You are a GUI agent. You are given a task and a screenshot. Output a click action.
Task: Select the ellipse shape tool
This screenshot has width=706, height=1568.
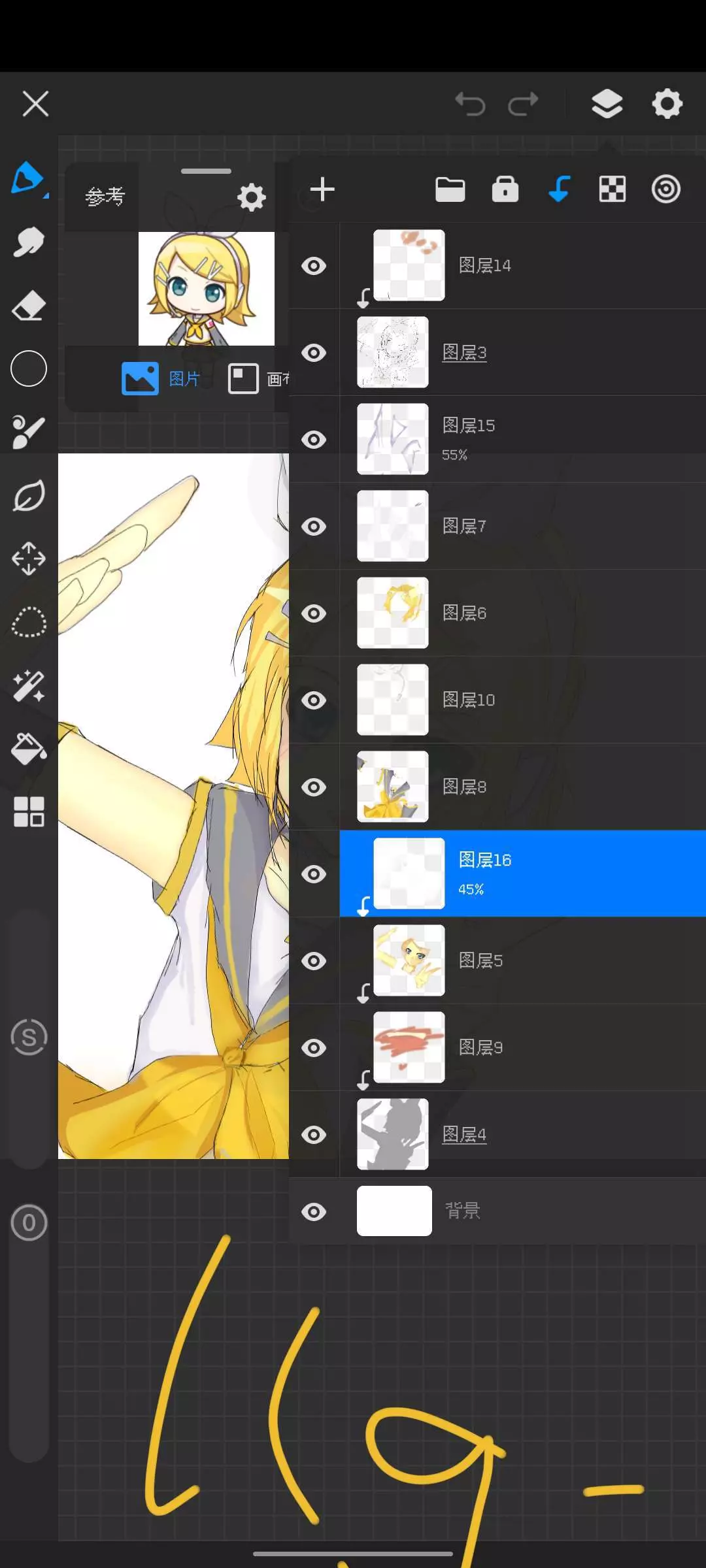coord(29,368)
